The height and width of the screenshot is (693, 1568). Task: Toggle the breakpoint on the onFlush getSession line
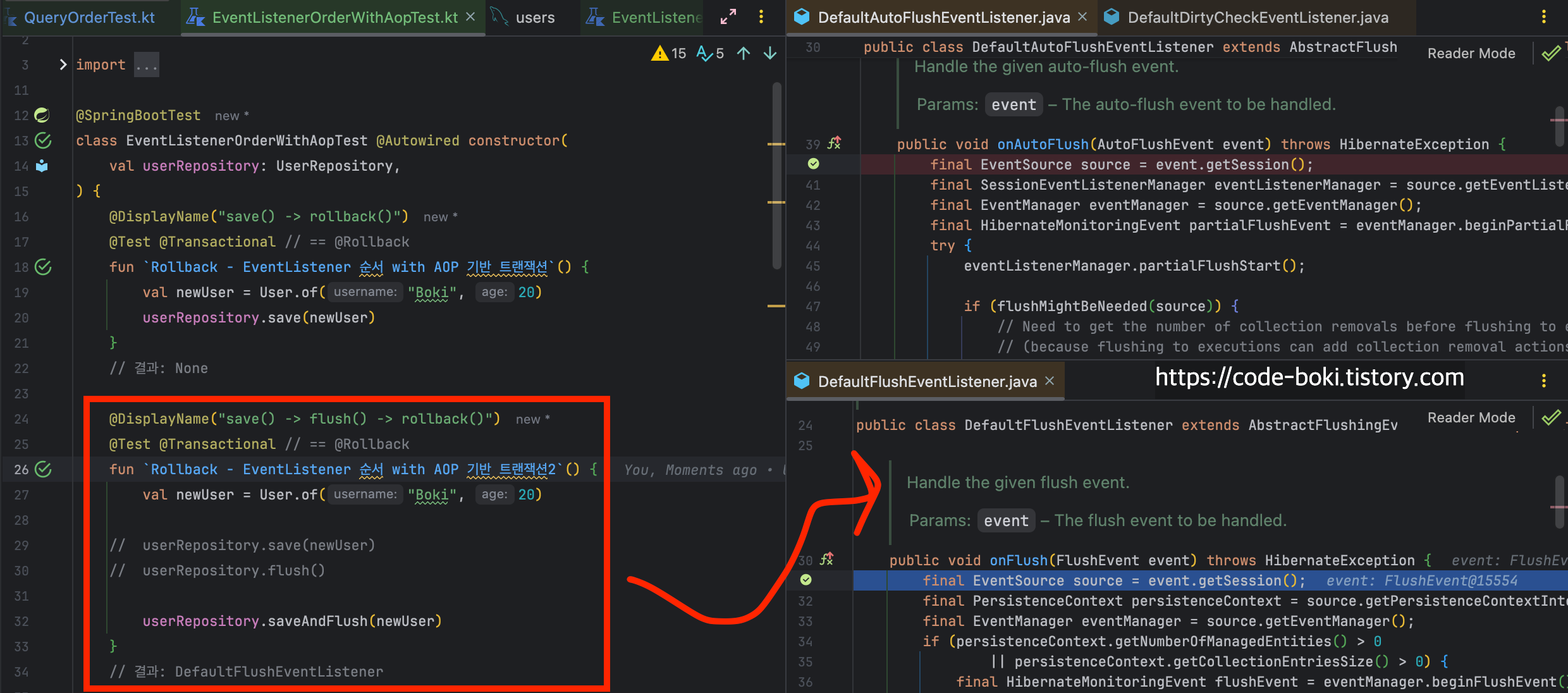click(806, 580)
